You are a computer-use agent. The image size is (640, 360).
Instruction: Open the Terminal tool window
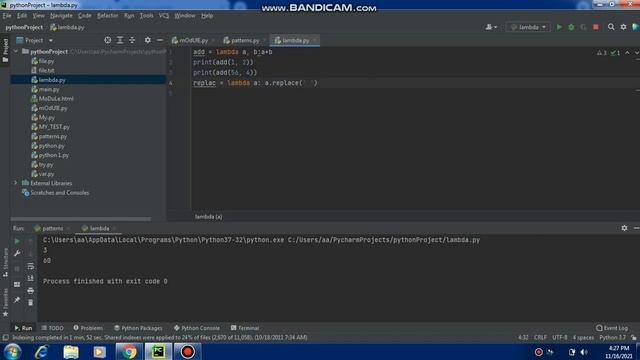(x=245, y=328)
